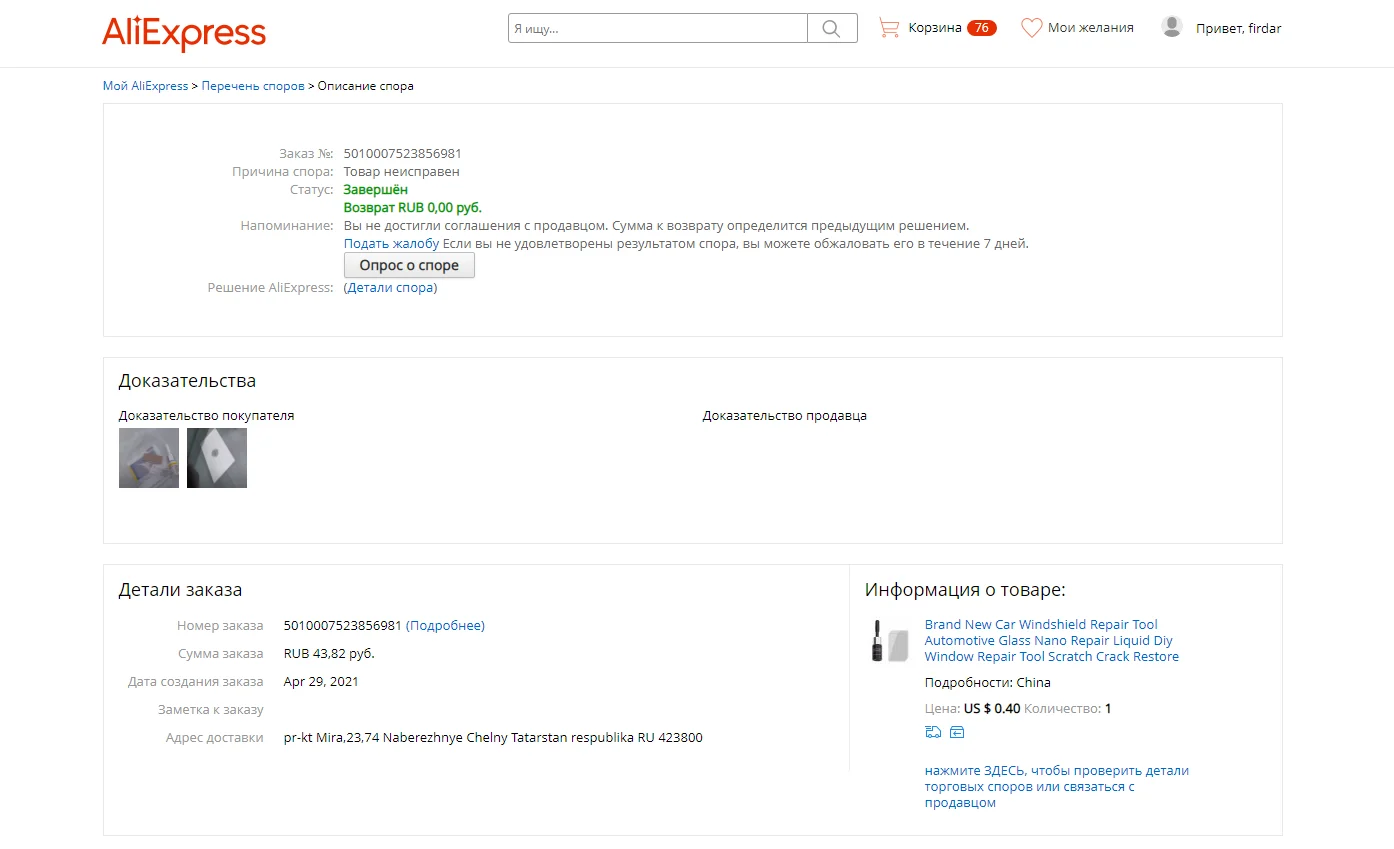Open the windshield repair tool product image
Screen dimensions: 1394x849
pos(889,641)
